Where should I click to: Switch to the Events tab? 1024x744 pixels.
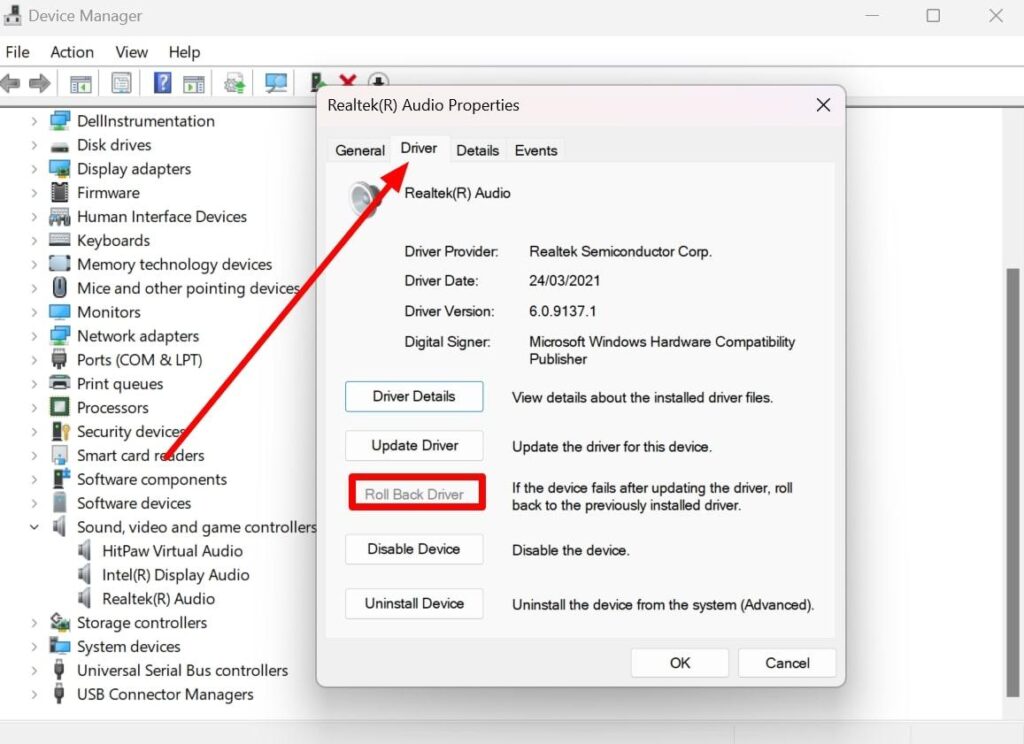(x=536, y=150)
